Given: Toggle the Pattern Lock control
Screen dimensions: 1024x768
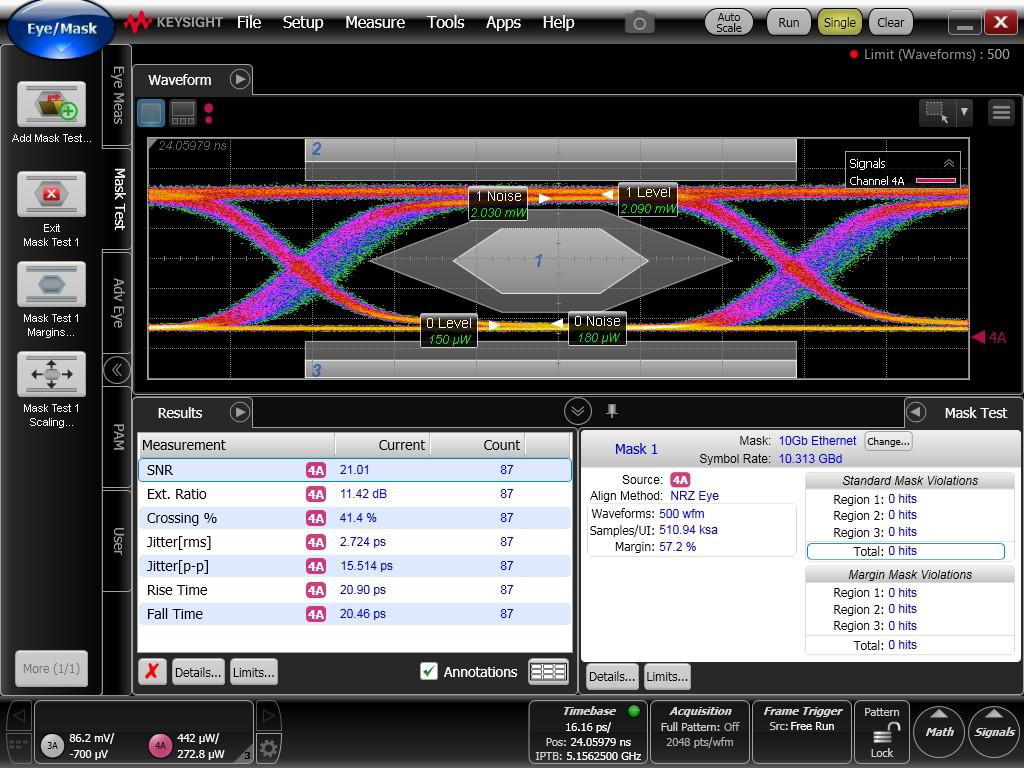Looking at the screenshot, I should coord(882,733).
